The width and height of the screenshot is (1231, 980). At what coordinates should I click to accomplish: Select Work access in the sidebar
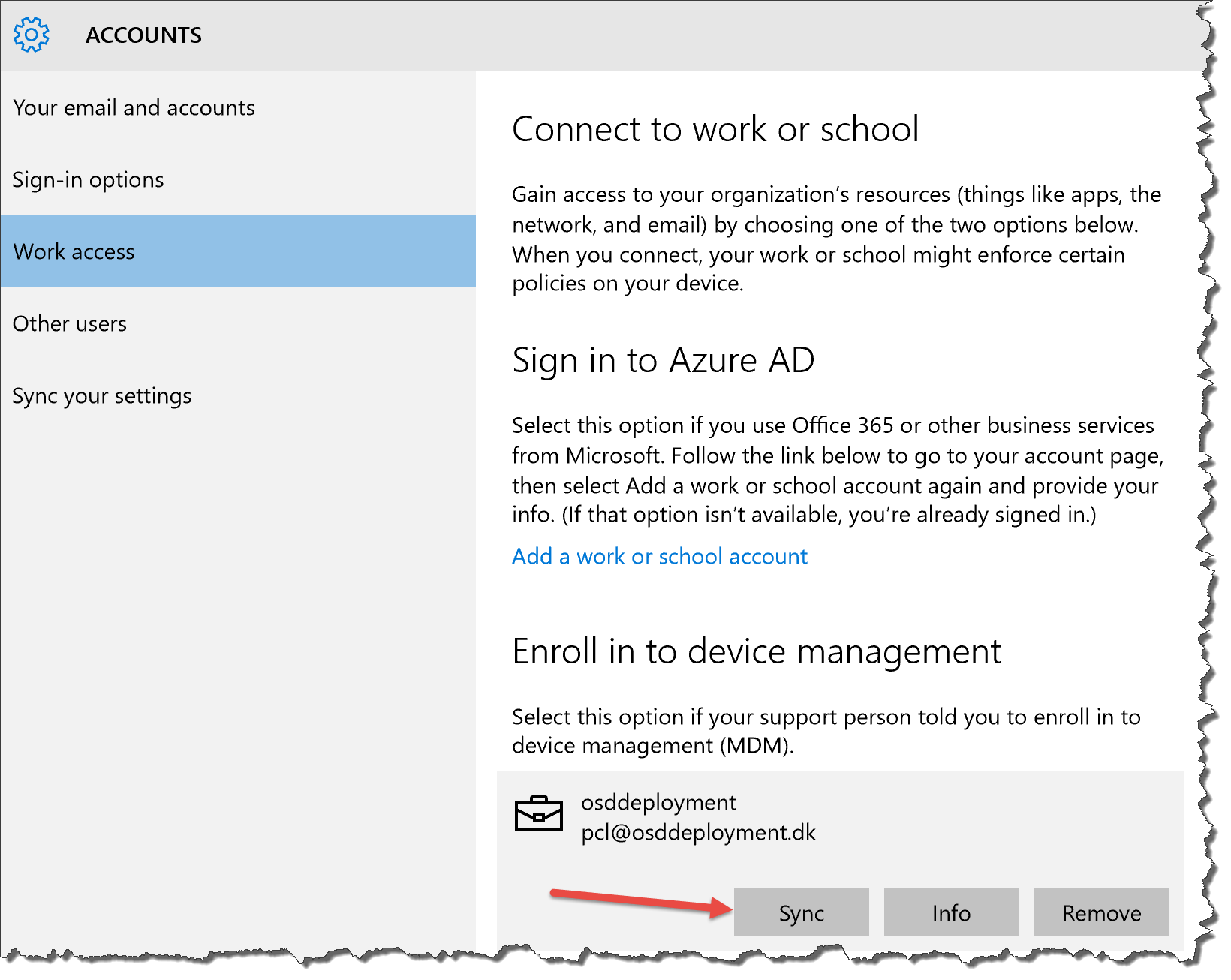click(74, 251)
